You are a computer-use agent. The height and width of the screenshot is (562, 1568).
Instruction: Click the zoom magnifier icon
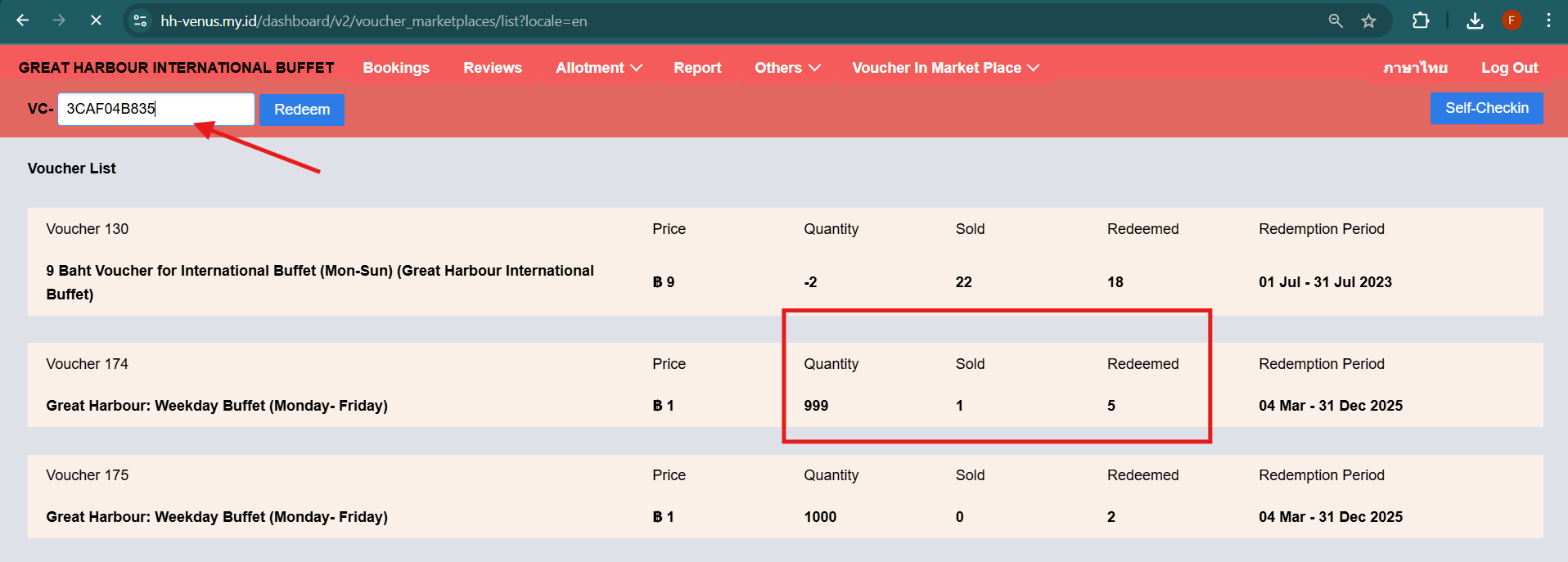point(1335,20)
